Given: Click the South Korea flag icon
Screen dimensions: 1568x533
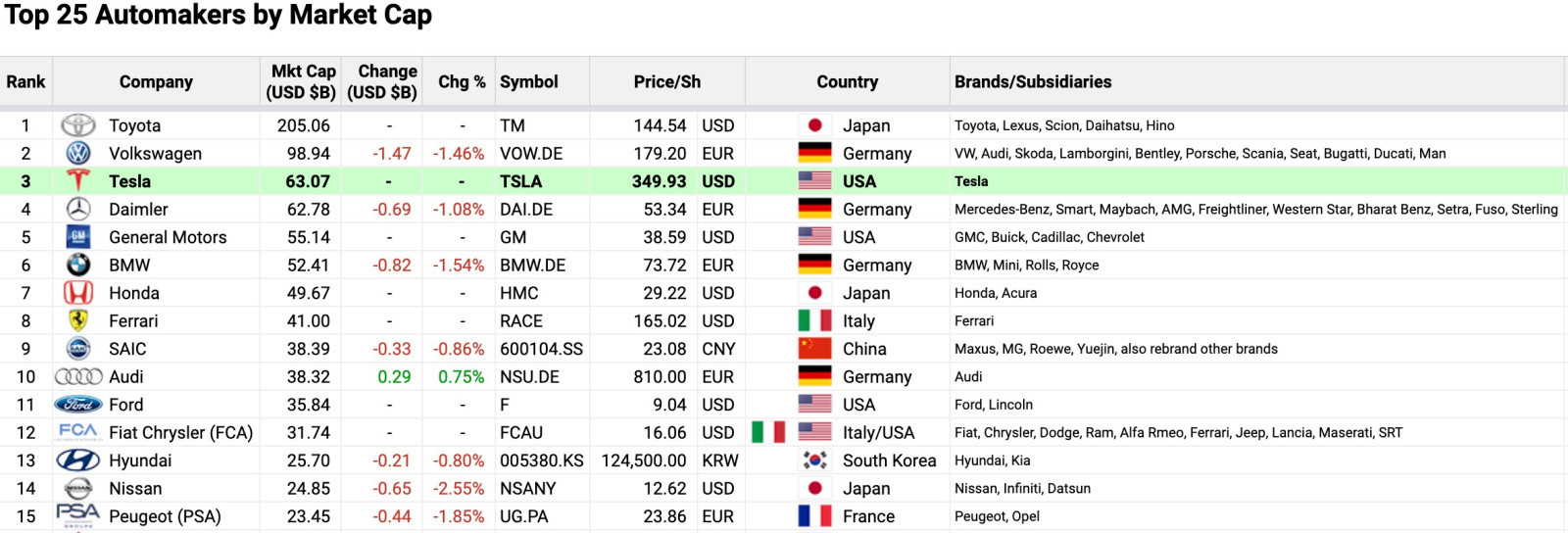Looking at the screenshot, I should tap(814, 460).
